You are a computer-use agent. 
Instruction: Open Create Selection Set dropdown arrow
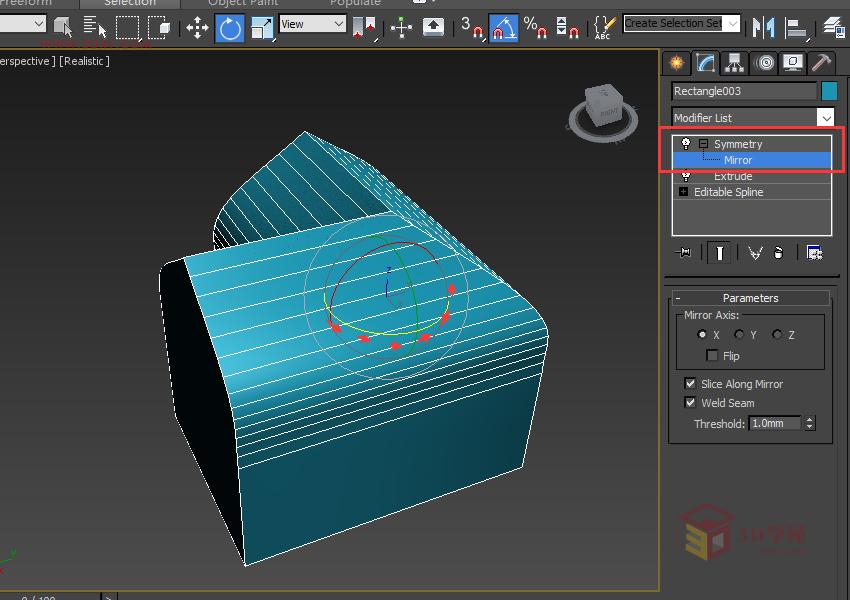(732, 23)
